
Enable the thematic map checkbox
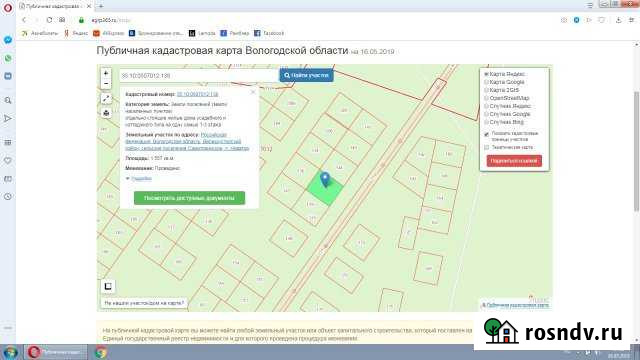(x=487, y=147)
